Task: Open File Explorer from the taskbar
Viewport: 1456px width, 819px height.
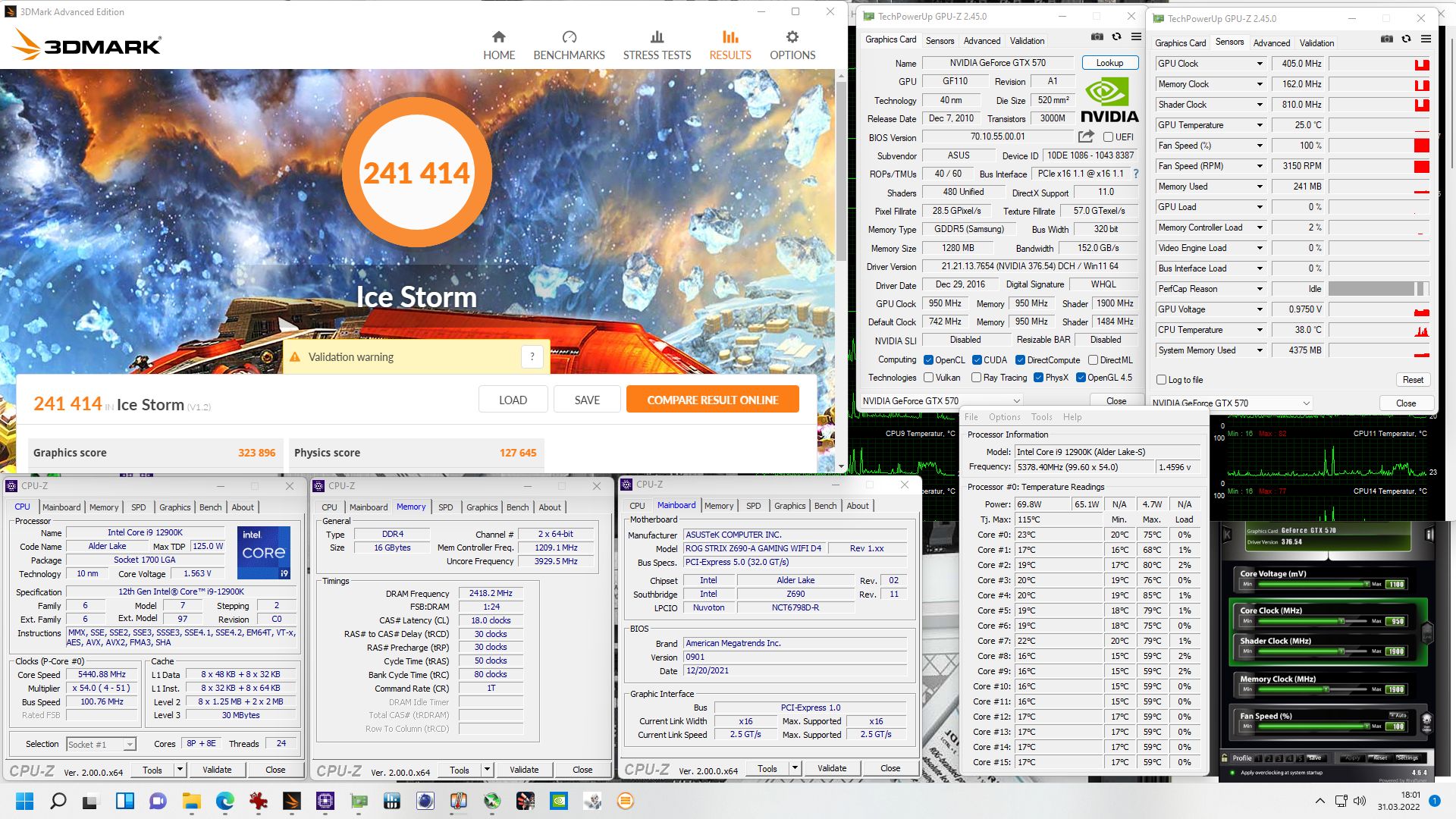Action: (x=191, y=801)
